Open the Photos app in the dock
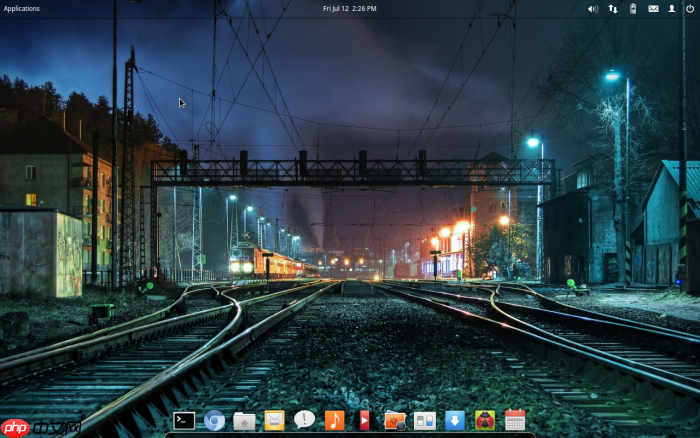Screen dimensions: 700x438 tap(395, 421)
